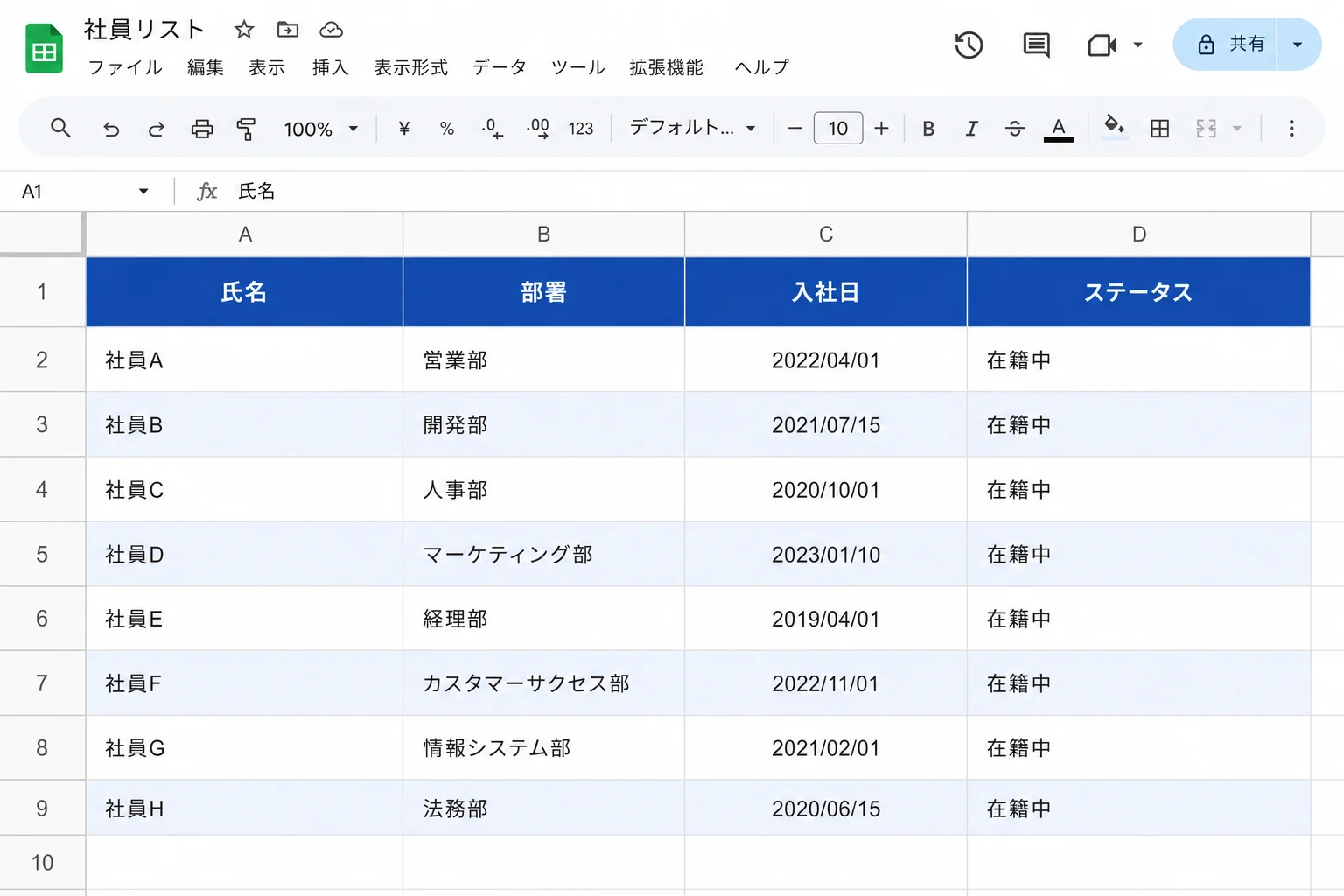
Task: Open the ツール menu
Action: click(x=578, y=67)
